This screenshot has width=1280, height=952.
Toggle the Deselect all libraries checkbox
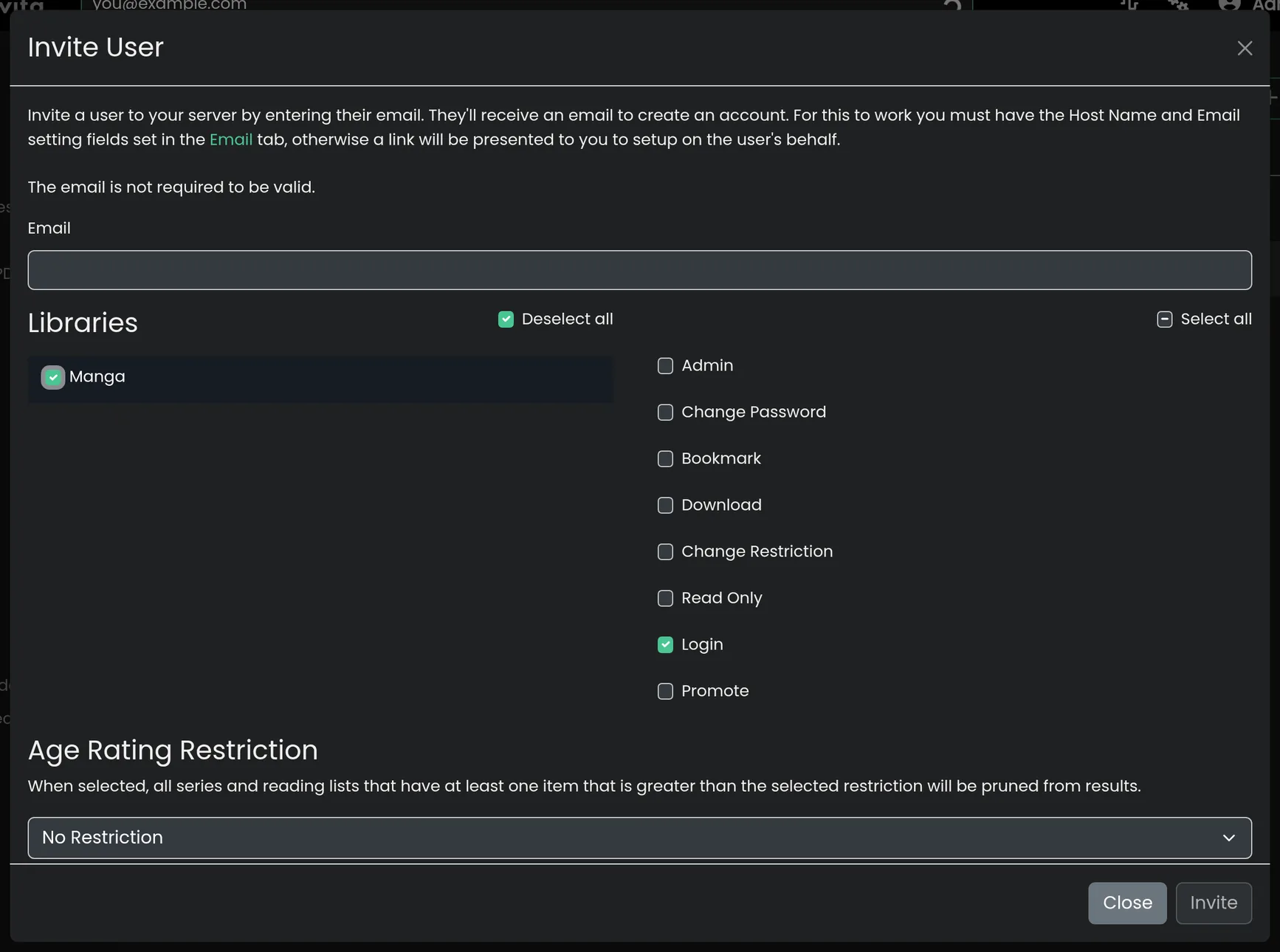(506, 320)
